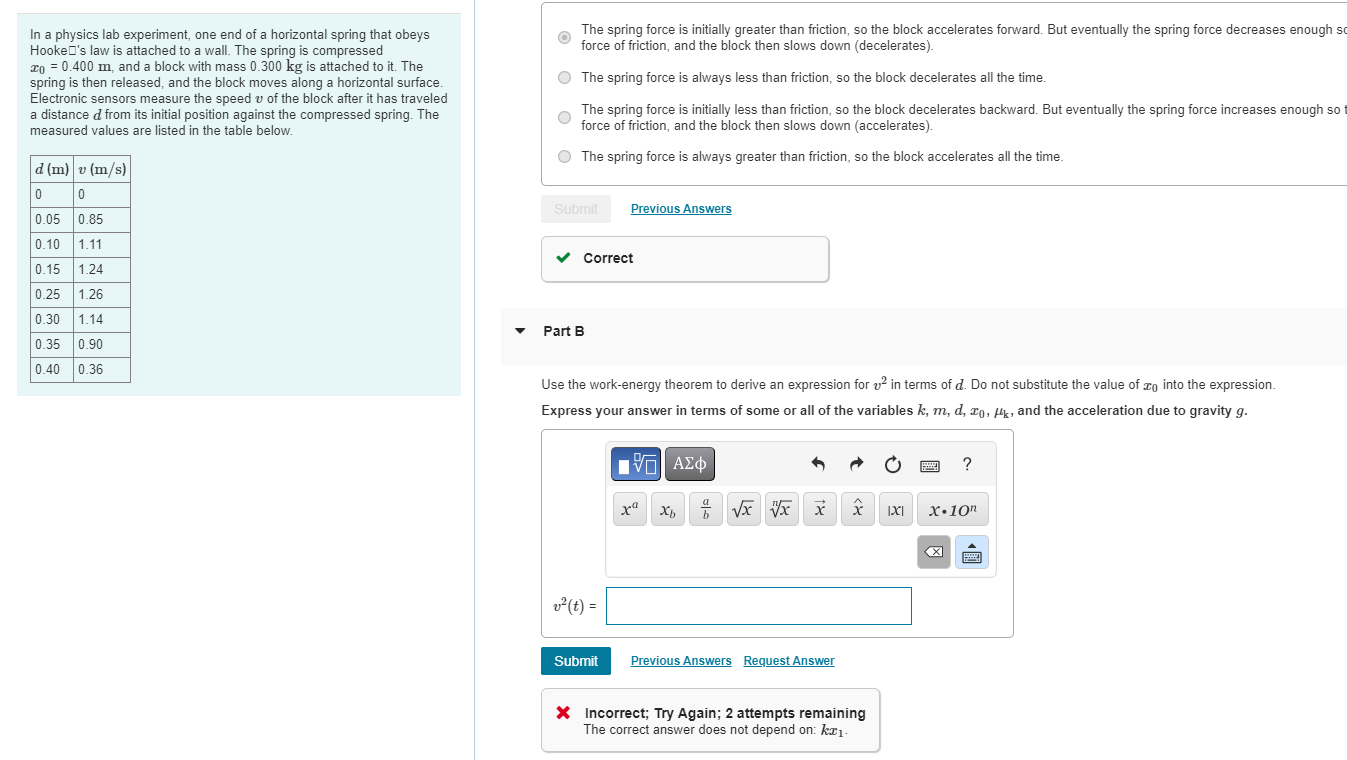Insert an absolute value template

[896, 509]
